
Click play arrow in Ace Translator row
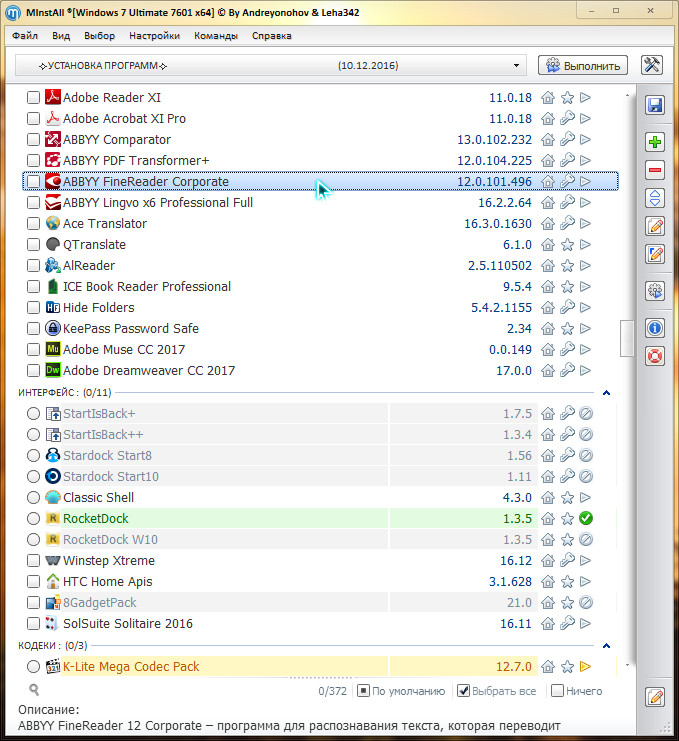pyautogui.click(x=585, y=224)
